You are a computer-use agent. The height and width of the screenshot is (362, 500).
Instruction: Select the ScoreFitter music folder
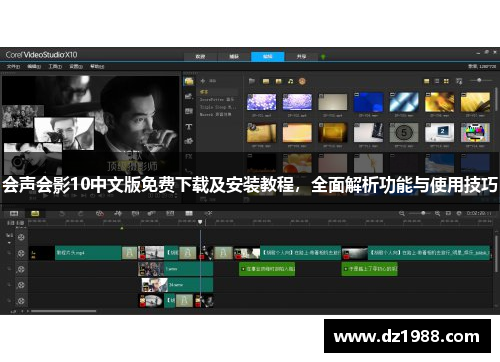tap(217, 99)
